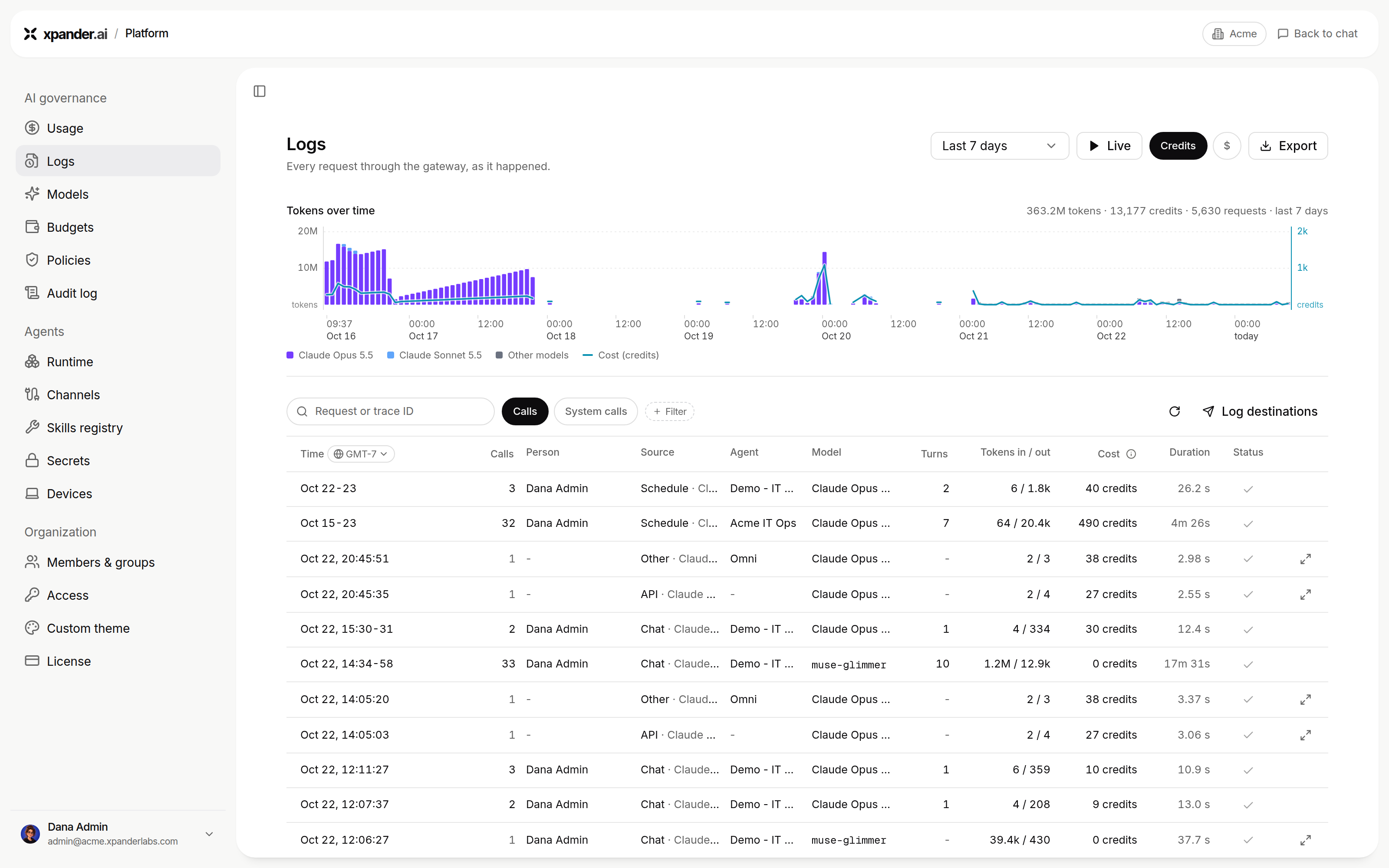Viewport: 1389px width, 868px height.
Task: Open the Acme organization switcher
Action: 1234,34
